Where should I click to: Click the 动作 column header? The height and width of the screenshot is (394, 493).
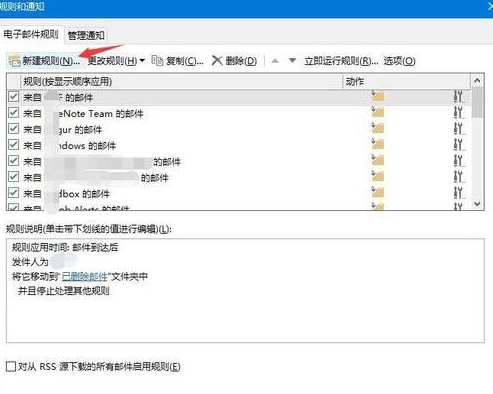(407, 82)
